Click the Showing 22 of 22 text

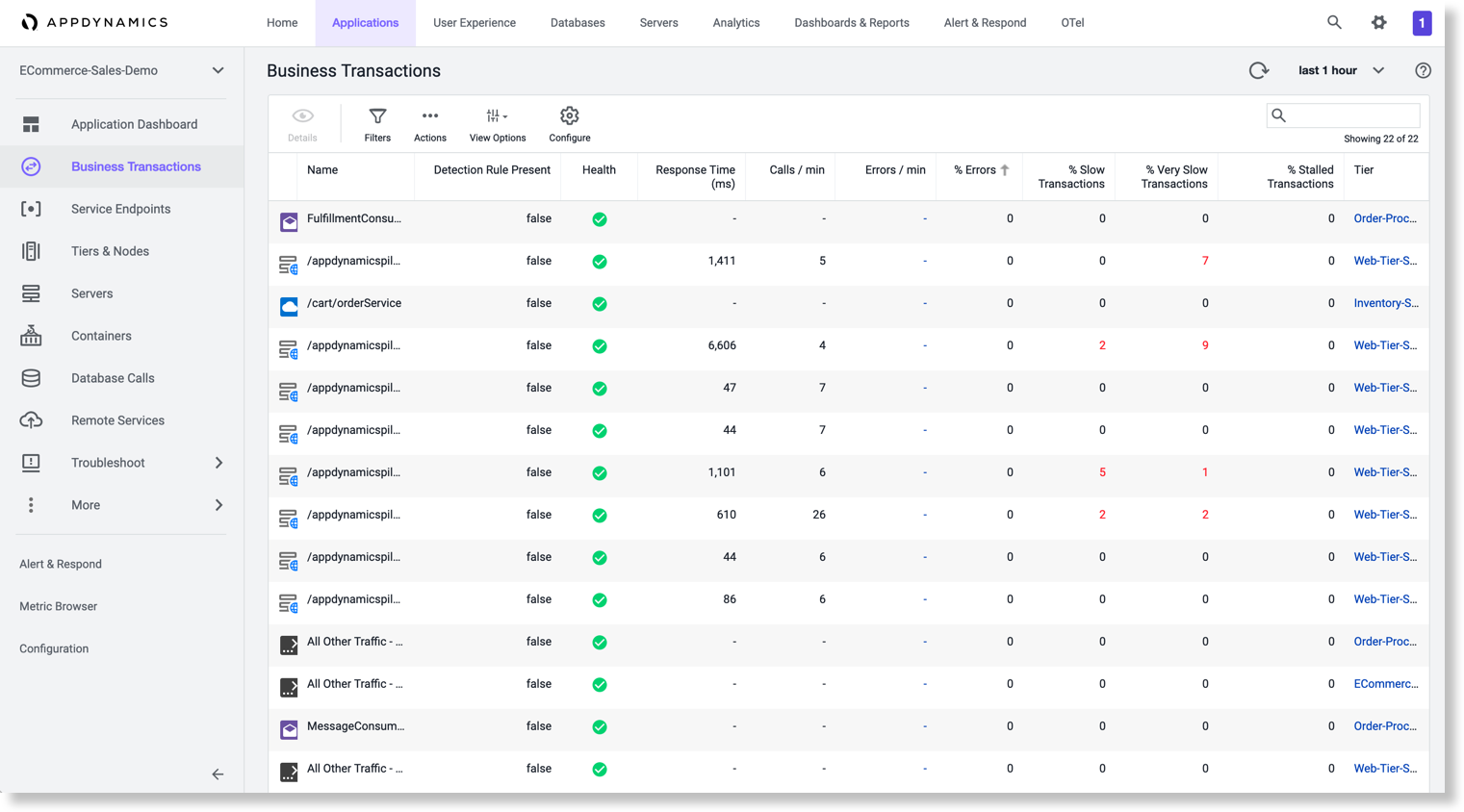(1380, 139)
